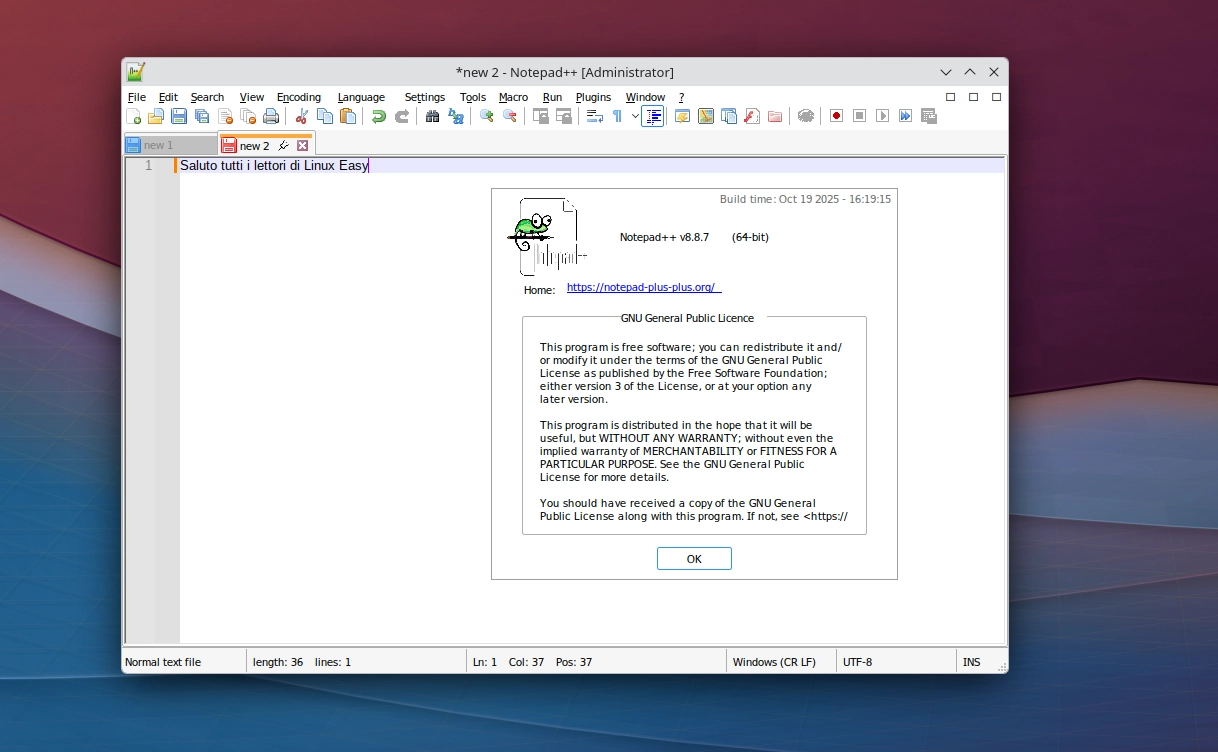Run the macro with the playback icon
Image resolution: width=1218 pixels, height=752 pixels.
(x=882, y=116)
